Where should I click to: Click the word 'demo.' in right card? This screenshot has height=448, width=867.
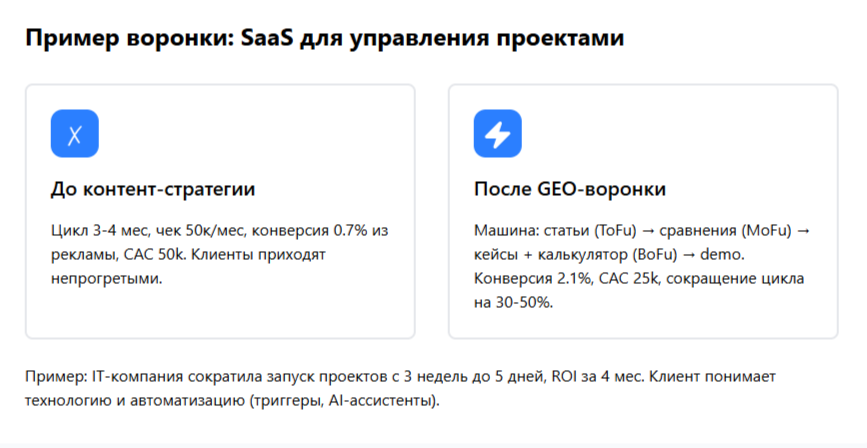(723, 254)
